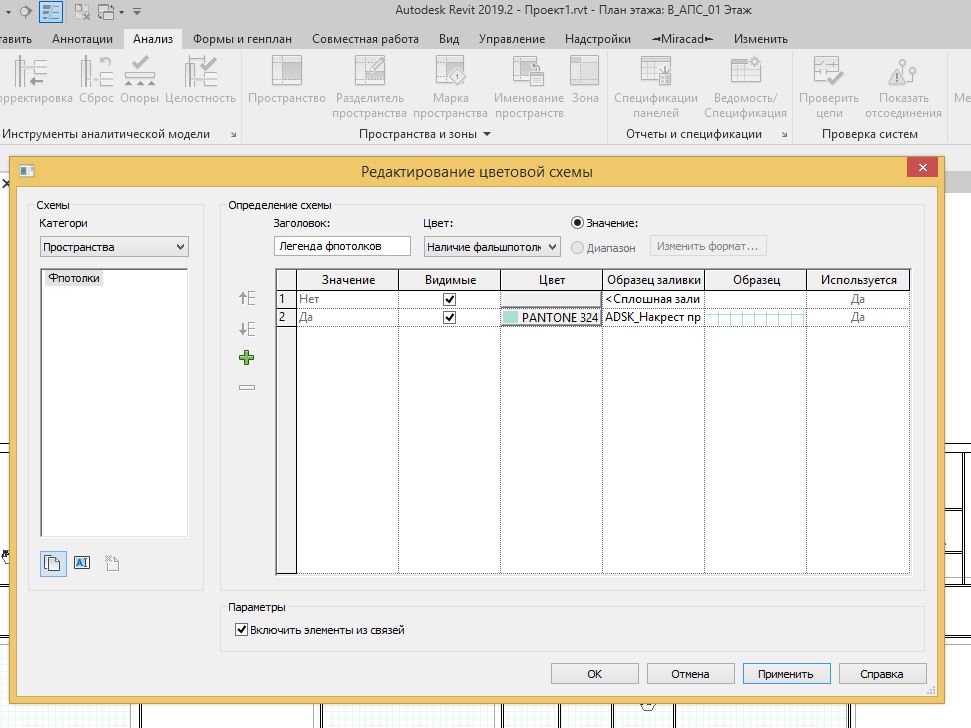Close the color scheme dialog
The image size is (971, 728).
tap(923, 168)
